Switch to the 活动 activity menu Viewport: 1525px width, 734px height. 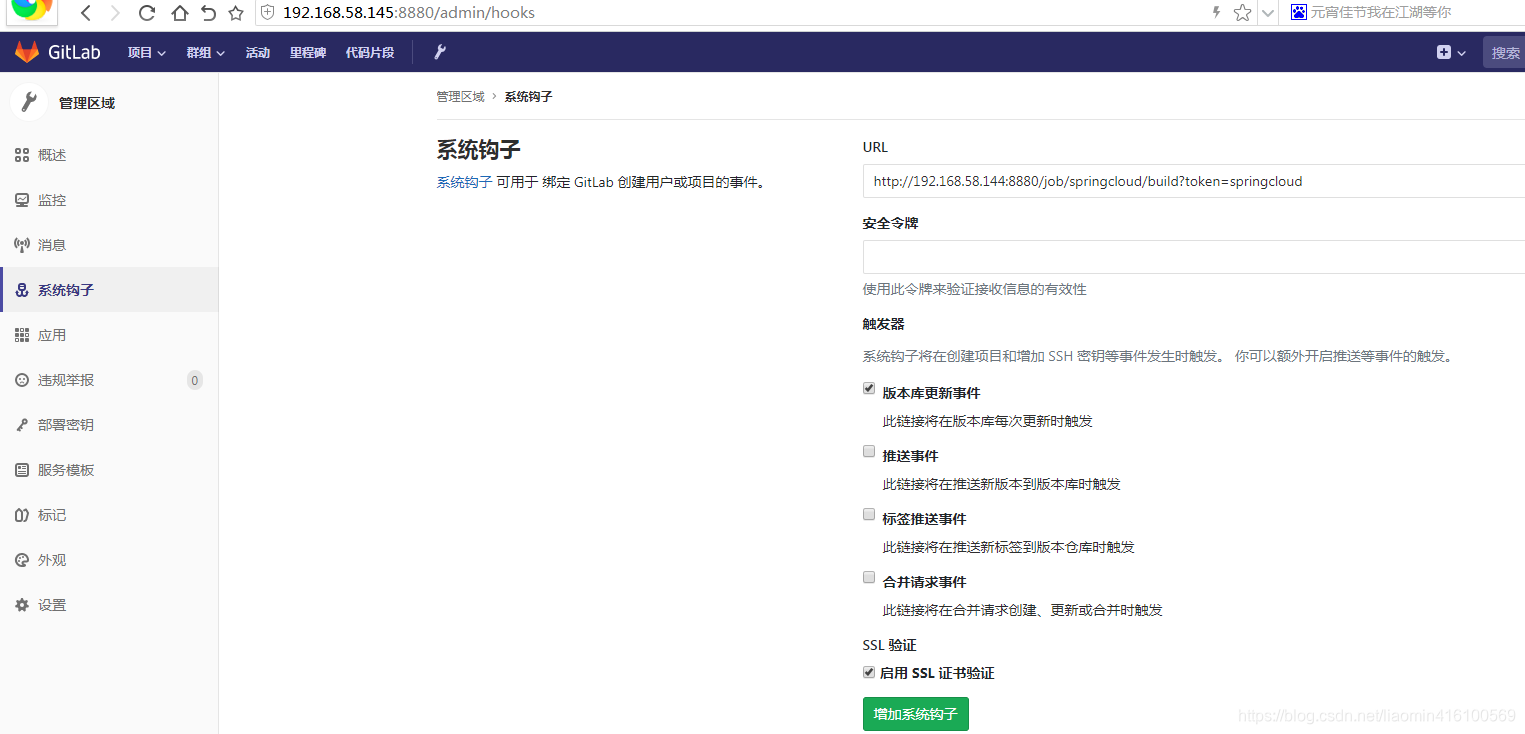[257, 51]
